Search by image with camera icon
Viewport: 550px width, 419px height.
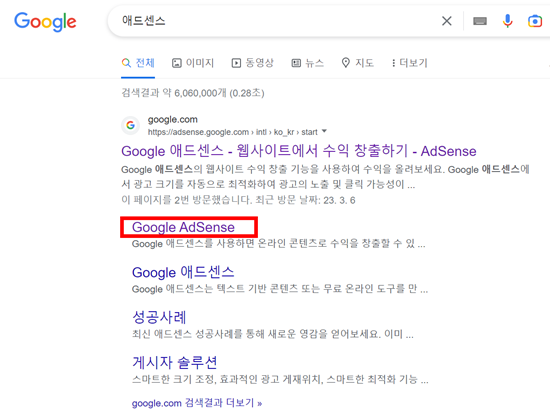(535, 21)
